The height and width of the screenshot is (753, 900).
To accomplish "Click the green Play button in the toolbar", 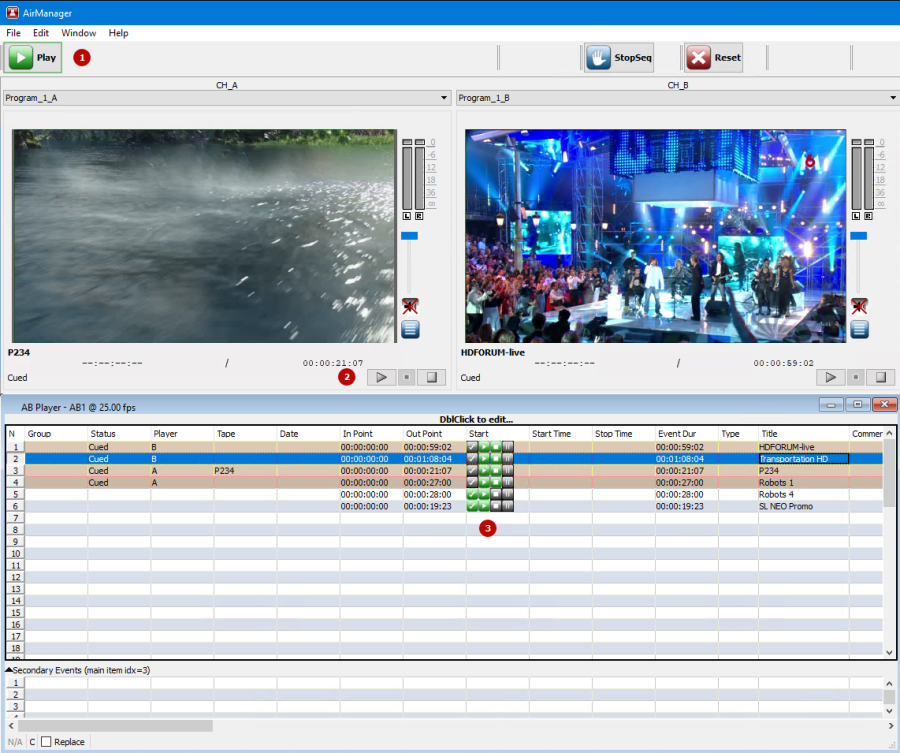I will point(33,57).
